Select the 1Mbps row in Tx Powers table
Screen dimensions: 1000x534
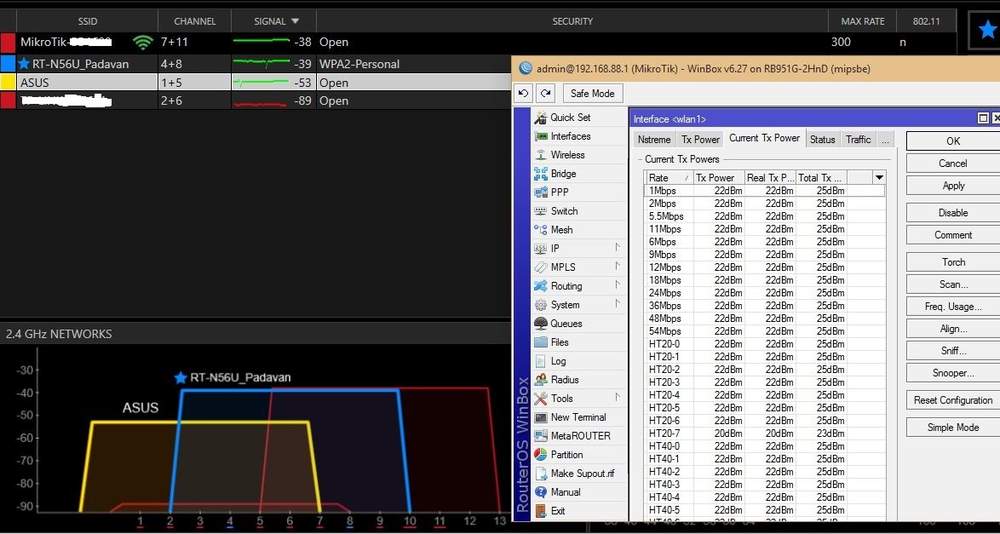pos(764,191)
